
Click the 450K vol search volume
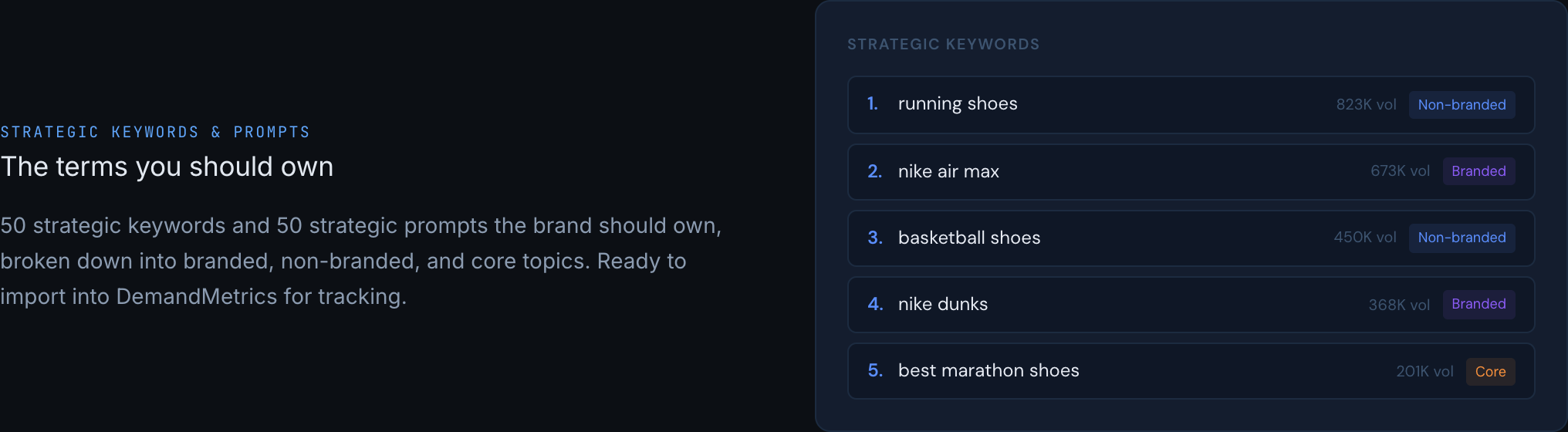pyautogui.click(x=1364, y=238)
